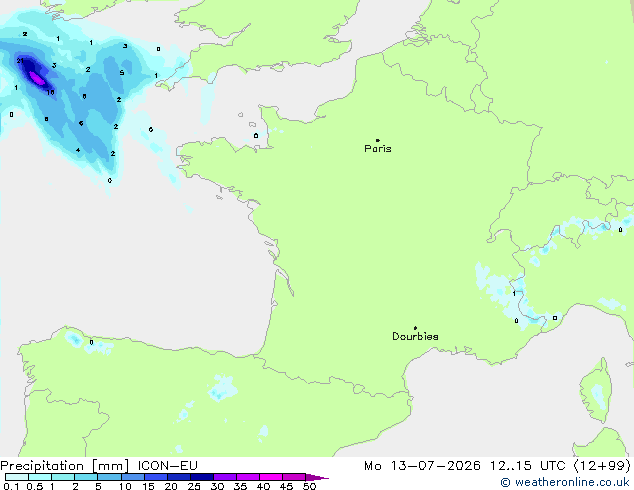634x490 pixels.
Task: Click the legend arrow tip above 50
Action: click(317, 477)
